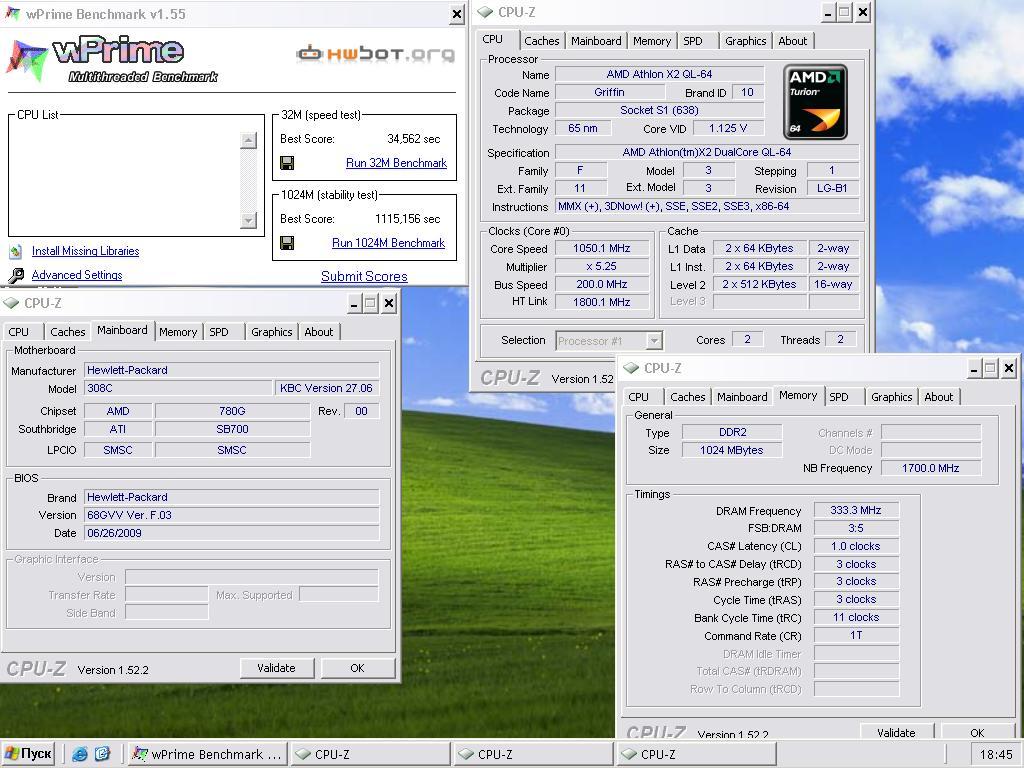Click the CPU-Z title icon in Memory window

[x=631, y=368]
